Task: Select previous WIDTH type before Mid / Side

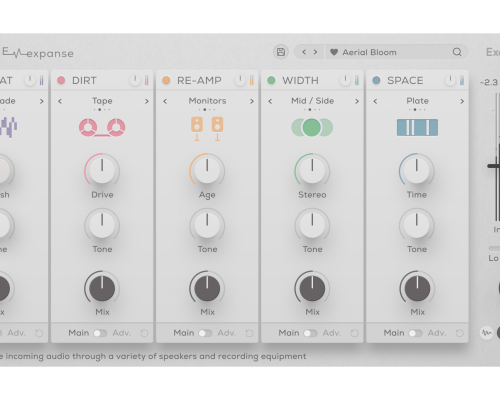Action: click(x=270, y=101)
